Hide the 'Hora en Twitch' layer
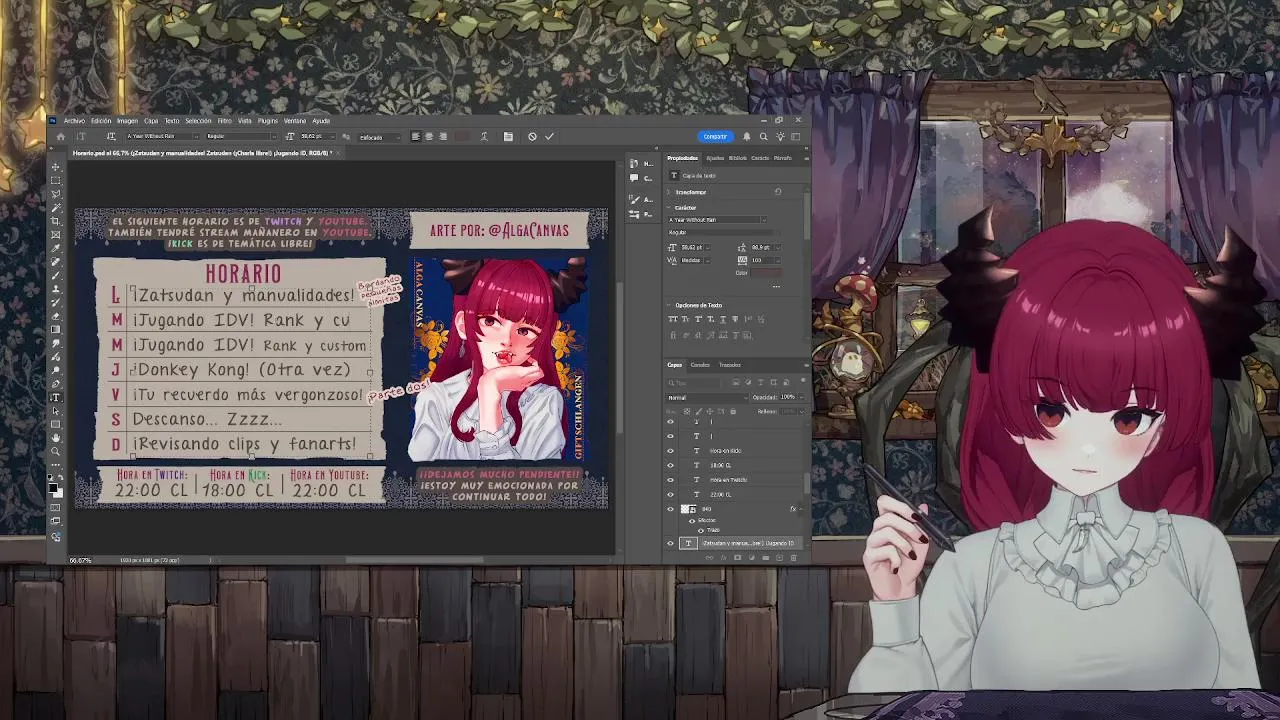The image size is (1280, 720). 671,480
